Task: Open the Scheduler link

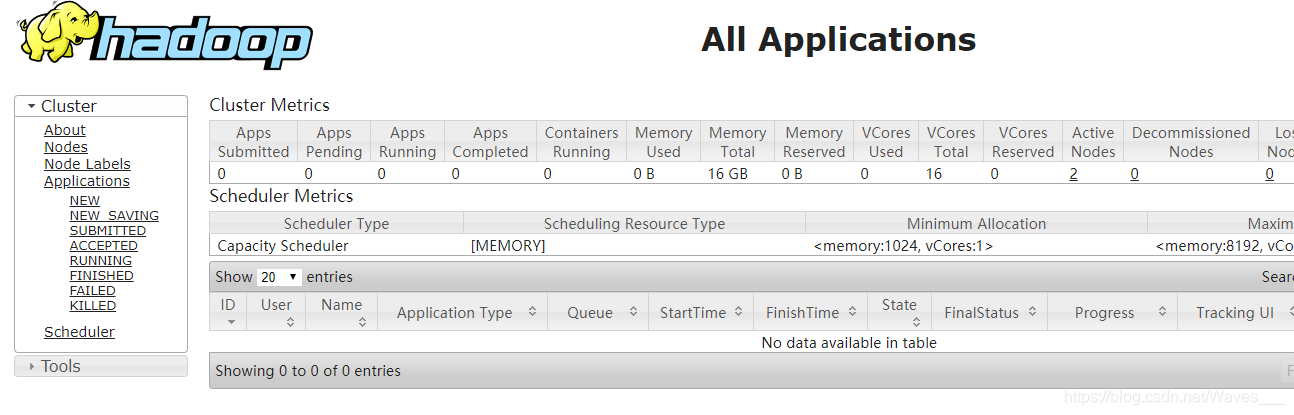Action: coord(79,332)
